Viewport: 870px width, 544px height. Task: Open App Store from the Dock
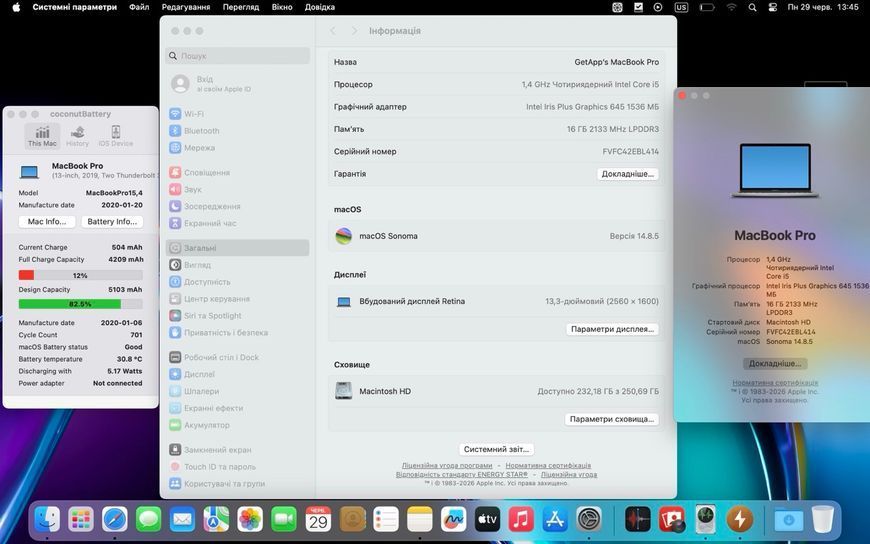pos(555,520)
